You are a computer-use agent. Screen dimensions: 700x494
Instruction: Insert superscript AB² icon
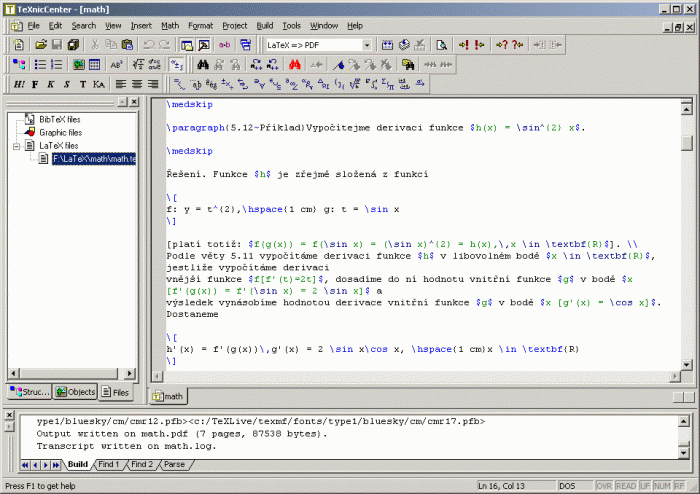117,65
